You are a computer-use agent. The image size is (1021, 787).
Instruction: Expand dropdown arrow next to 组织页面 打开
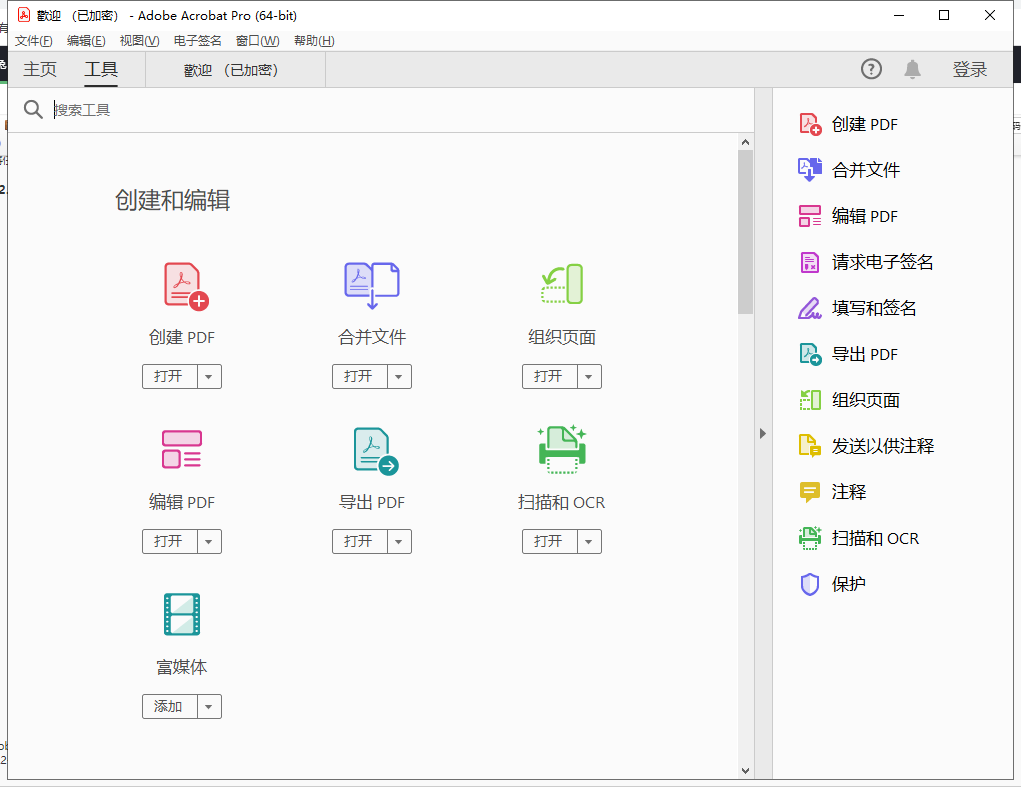click(589, 376)
